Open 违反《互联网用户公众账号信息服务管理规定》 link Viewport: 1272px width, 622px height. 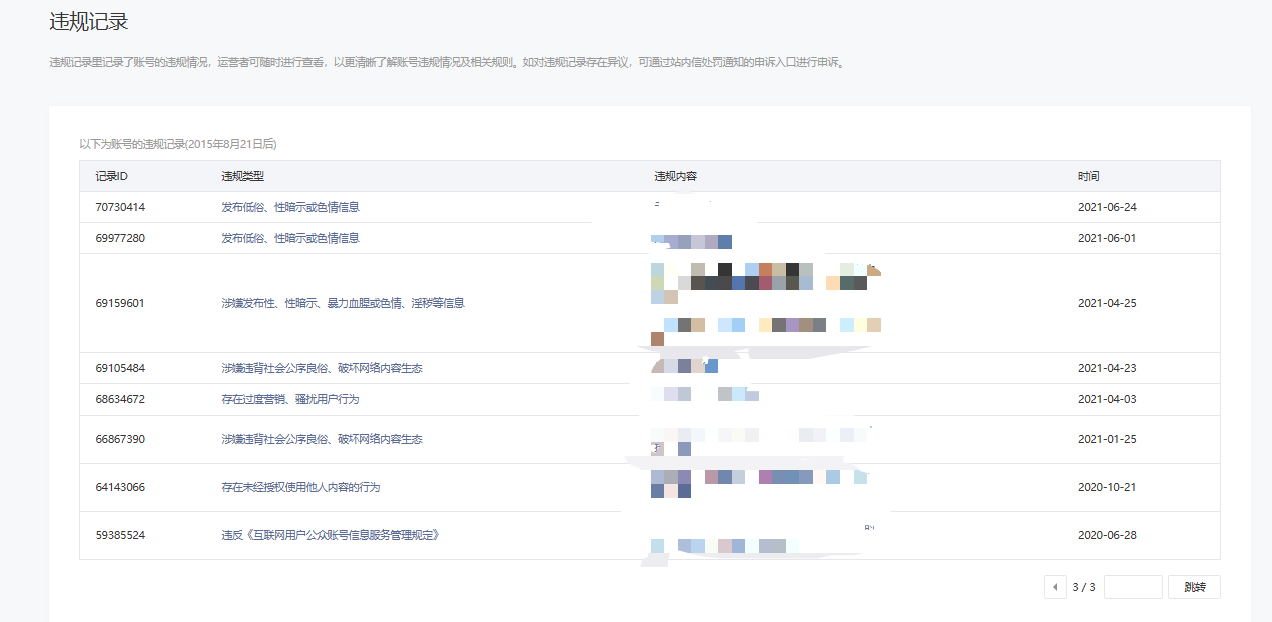330,535
